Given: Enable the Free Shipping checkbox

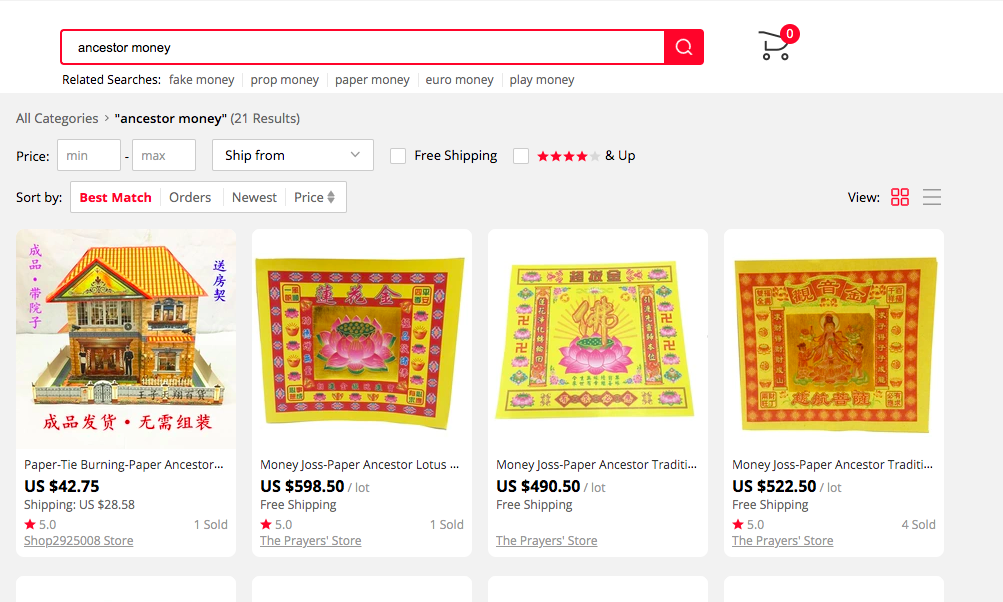Looking at the screenshot, I should tap(398, 156).
